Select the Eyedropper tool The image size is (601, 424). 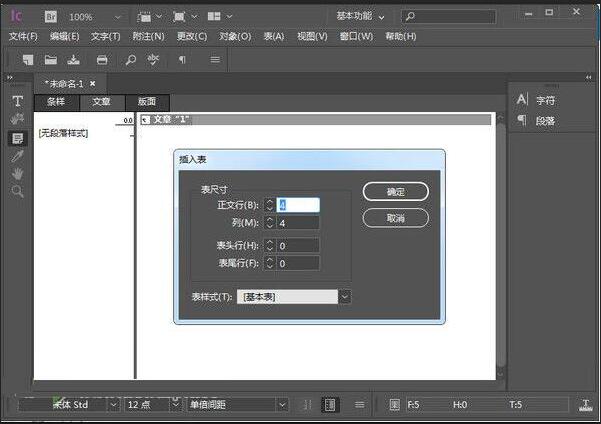click(17, 156)
